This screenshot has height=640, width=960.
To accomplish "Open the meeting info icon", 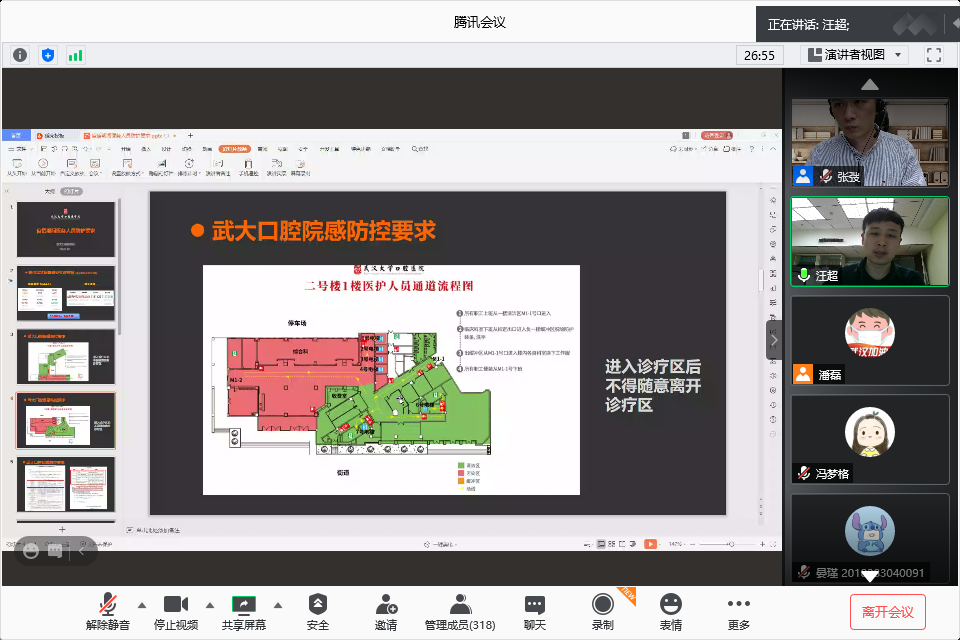I will click(20, 55).
